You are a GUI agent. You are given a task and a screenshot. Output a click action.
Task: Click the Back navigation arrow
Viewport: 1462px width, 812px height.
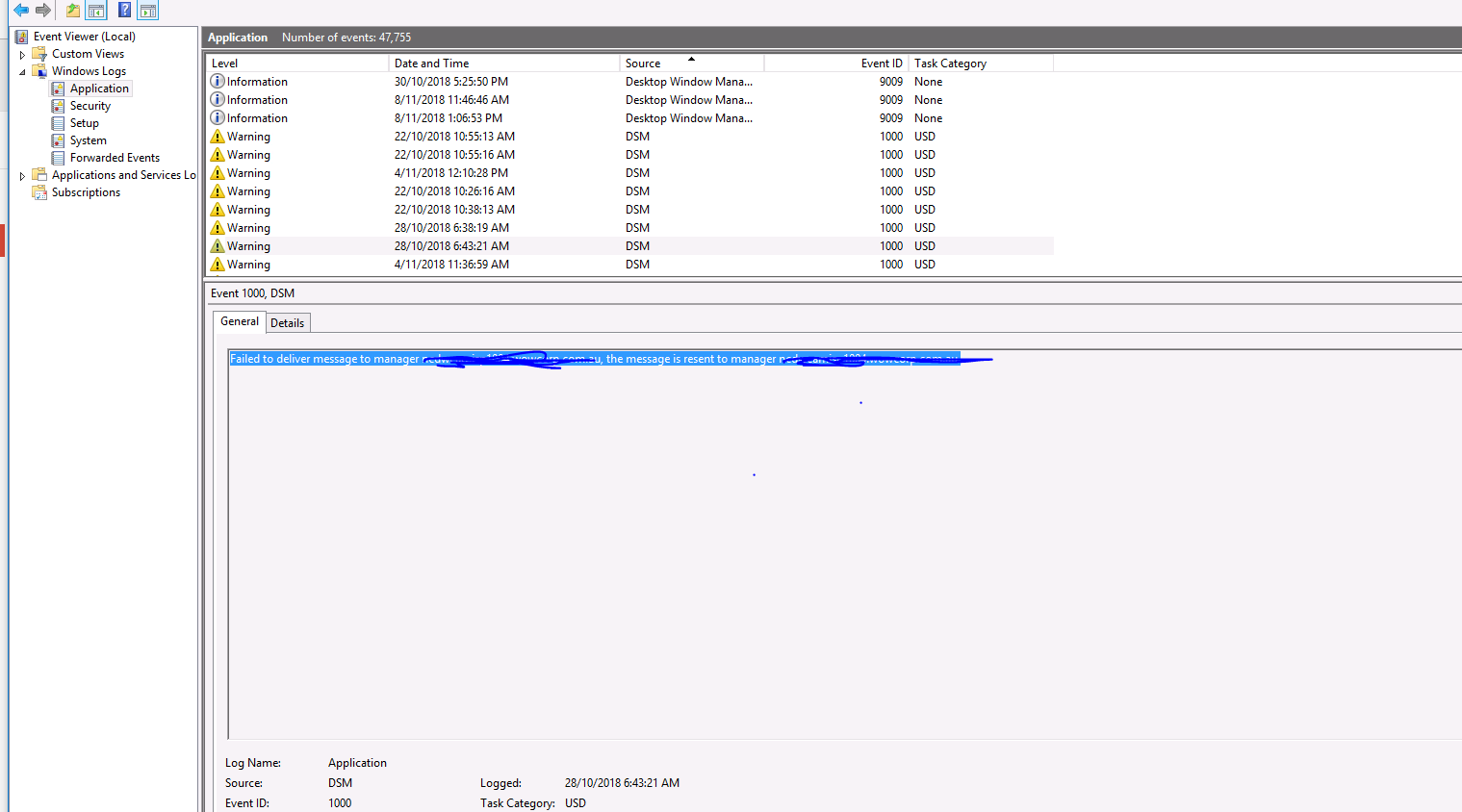click(21, 10)
